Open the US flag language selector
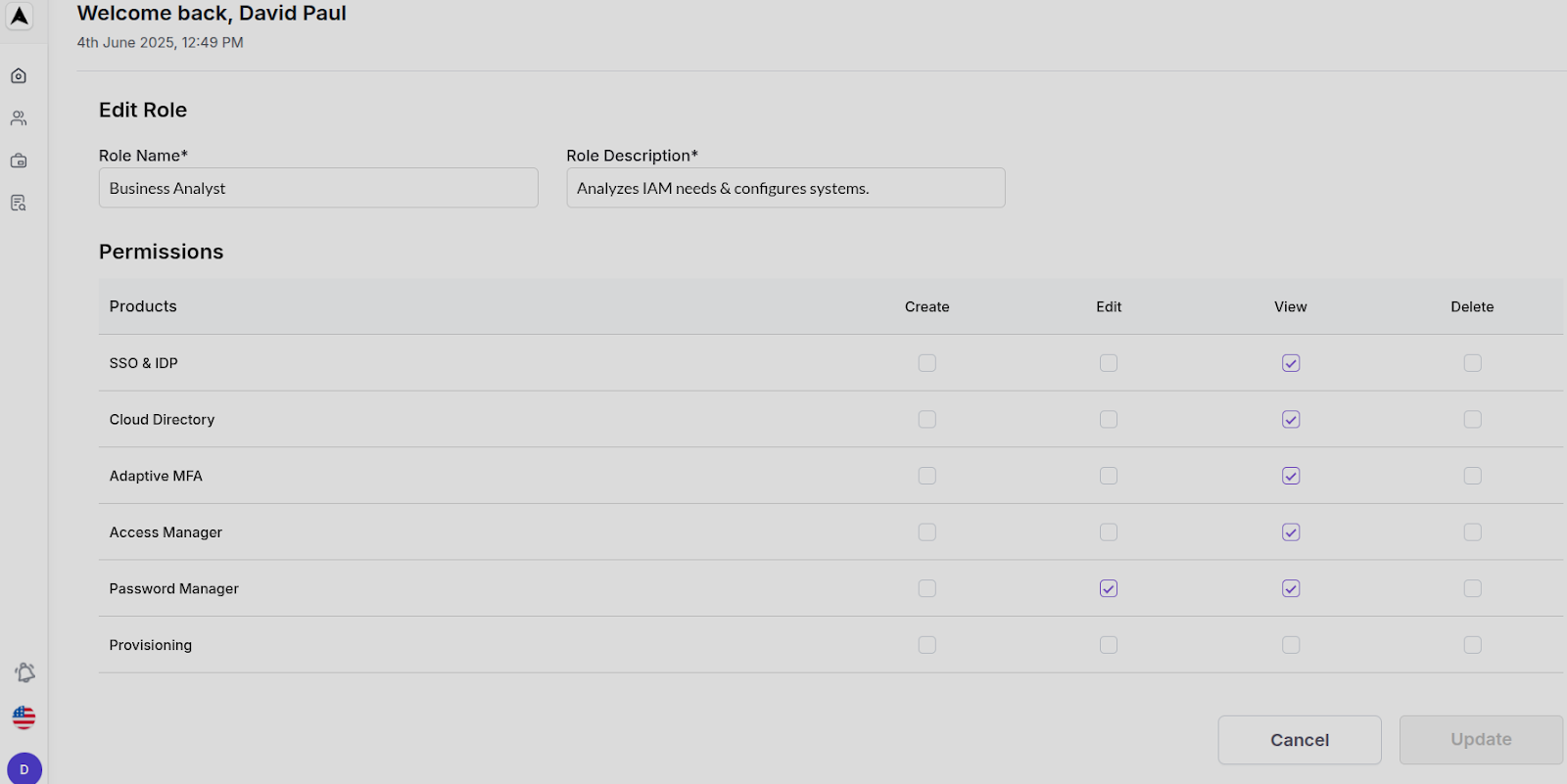The height and width of the screenshot is (784, 1567). point(24,717)
